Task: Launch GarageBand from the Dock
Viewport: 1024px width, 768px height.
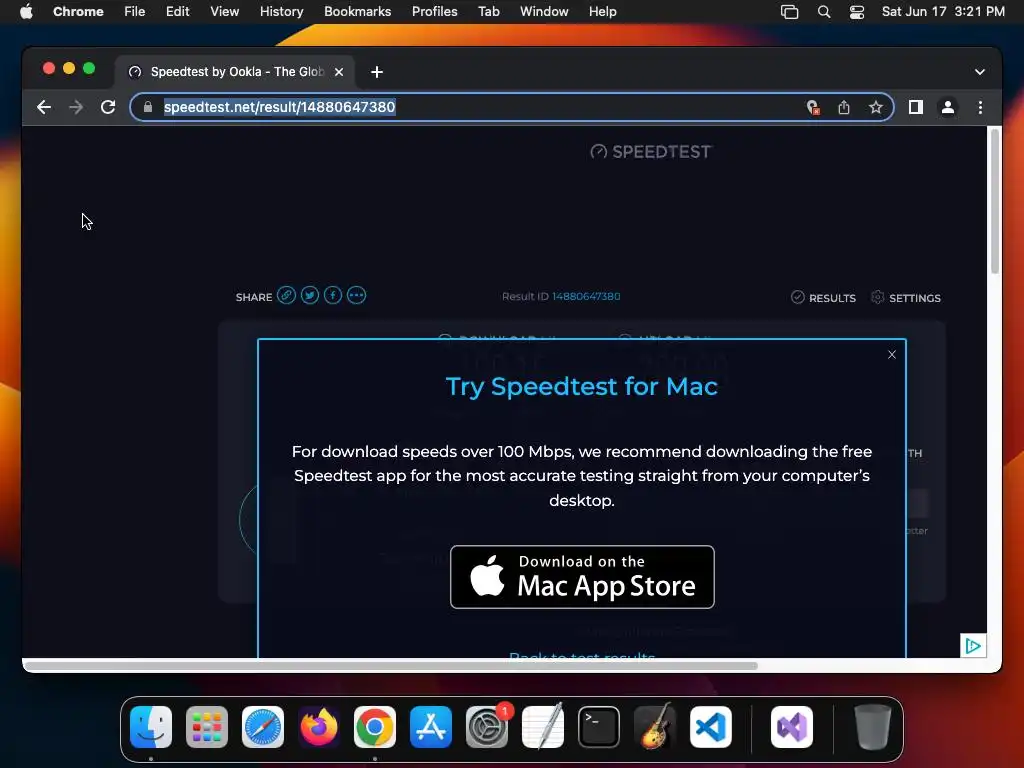Action: click(655, 727)
